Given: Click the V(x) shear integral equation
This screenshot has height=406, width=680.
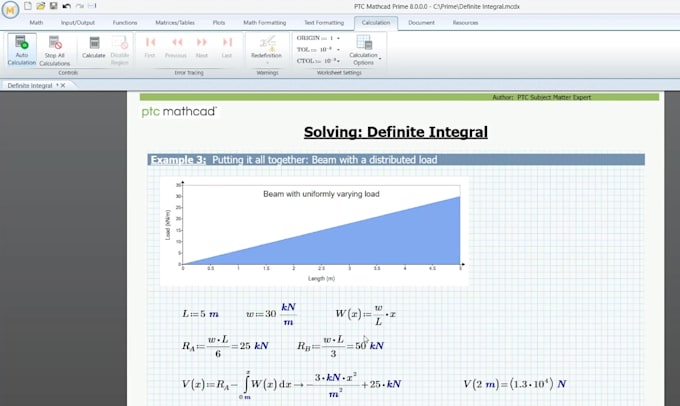Looking at the screenshot, I should click(x=291, y=384).
